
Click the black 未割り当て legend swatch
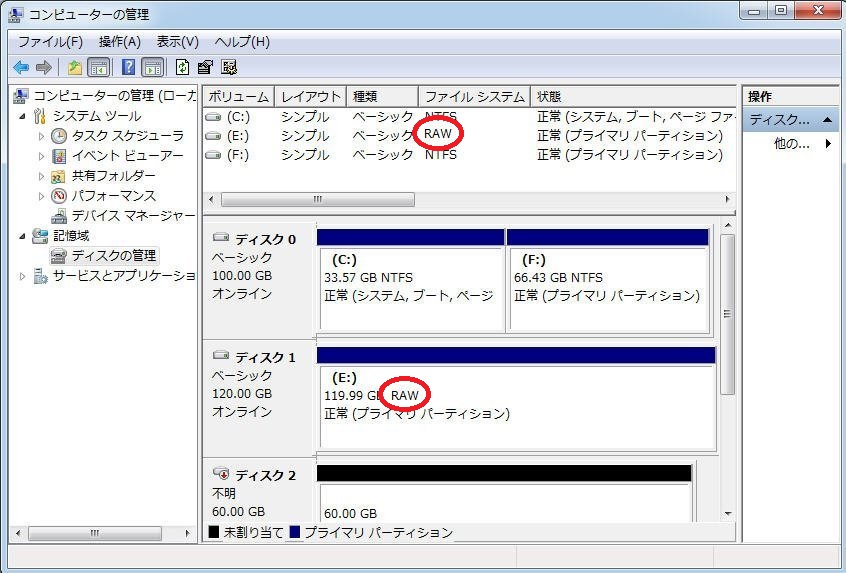click(214, 533)
